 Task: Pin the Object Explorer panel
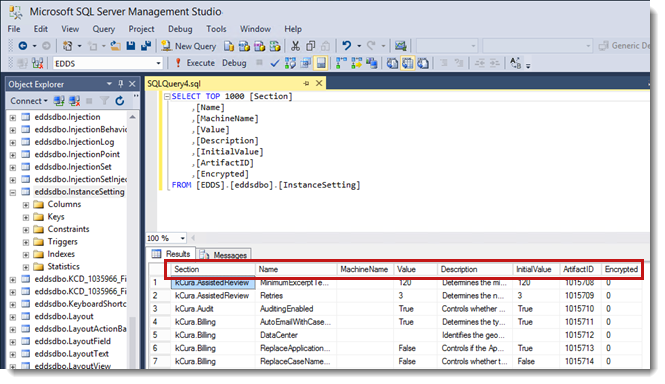121,84
